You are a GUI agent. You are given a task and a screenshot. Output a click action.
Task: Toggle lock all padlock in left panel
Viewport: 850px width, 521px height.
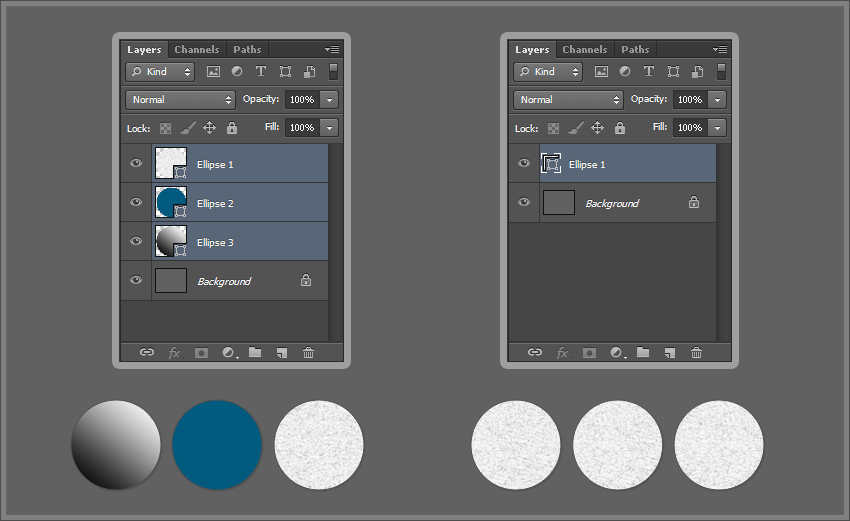[x=232, y=128]
